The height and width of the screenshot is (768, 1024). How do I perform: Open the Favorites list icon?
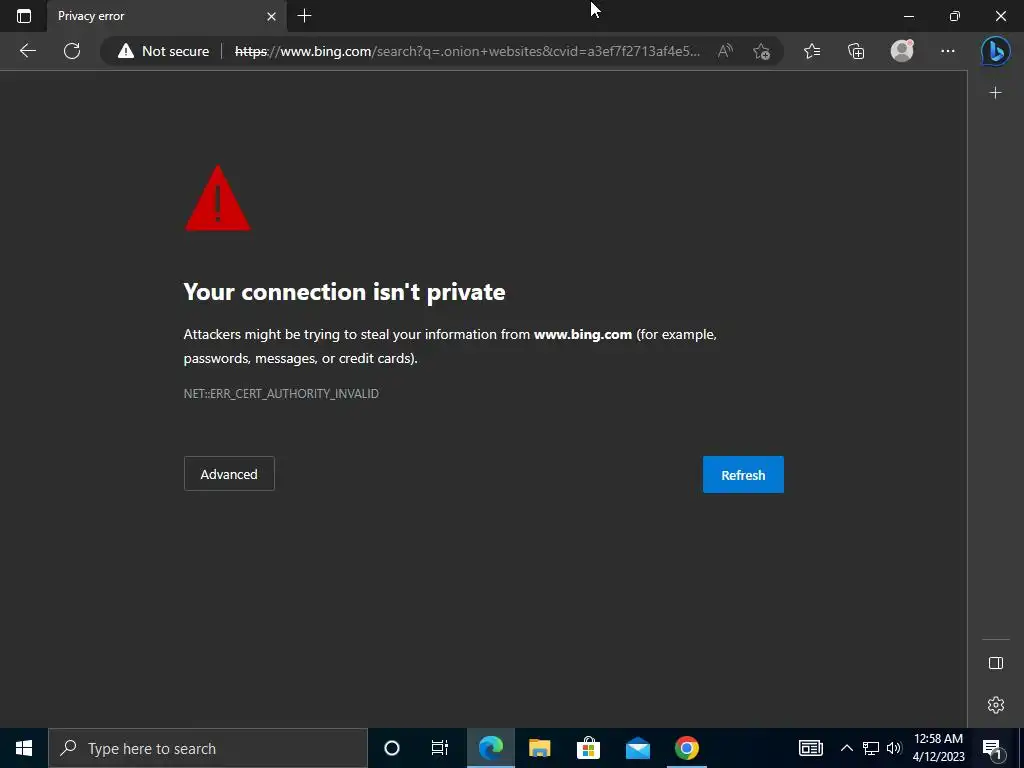point(812,51)
